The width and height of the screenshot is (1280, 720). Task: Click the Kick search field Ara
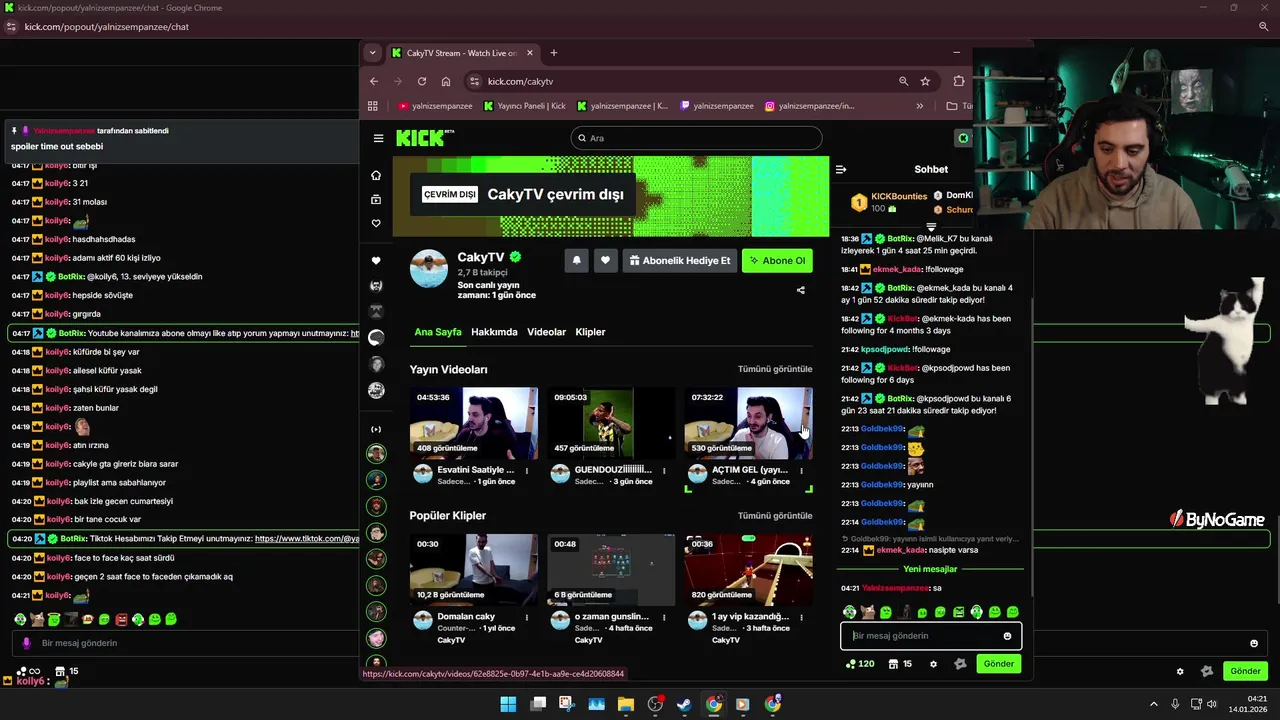(696, 138)
